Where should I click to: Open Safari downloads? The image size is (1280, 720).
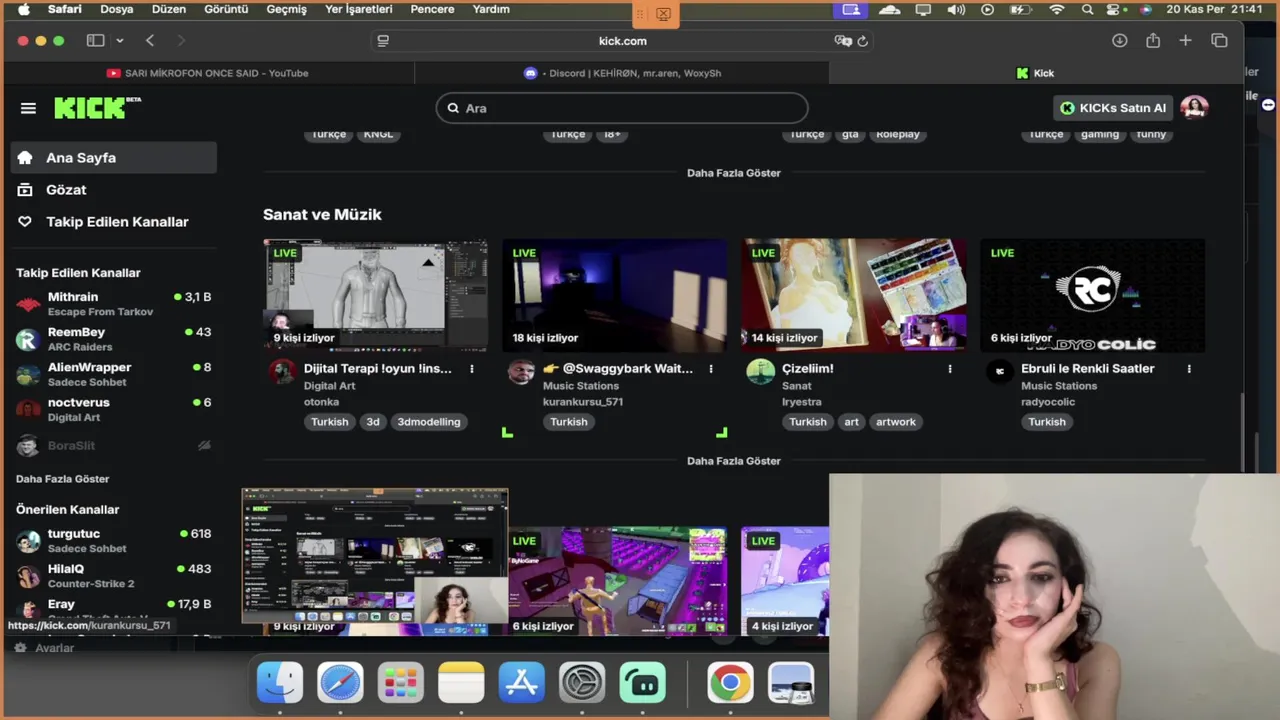pos(1120,41)
